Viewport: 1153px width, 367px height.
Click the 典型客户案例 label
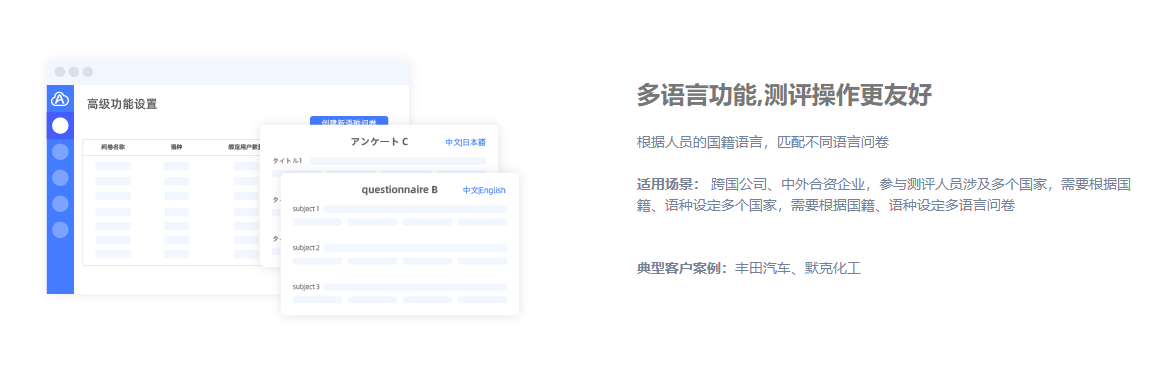point(682,268)
